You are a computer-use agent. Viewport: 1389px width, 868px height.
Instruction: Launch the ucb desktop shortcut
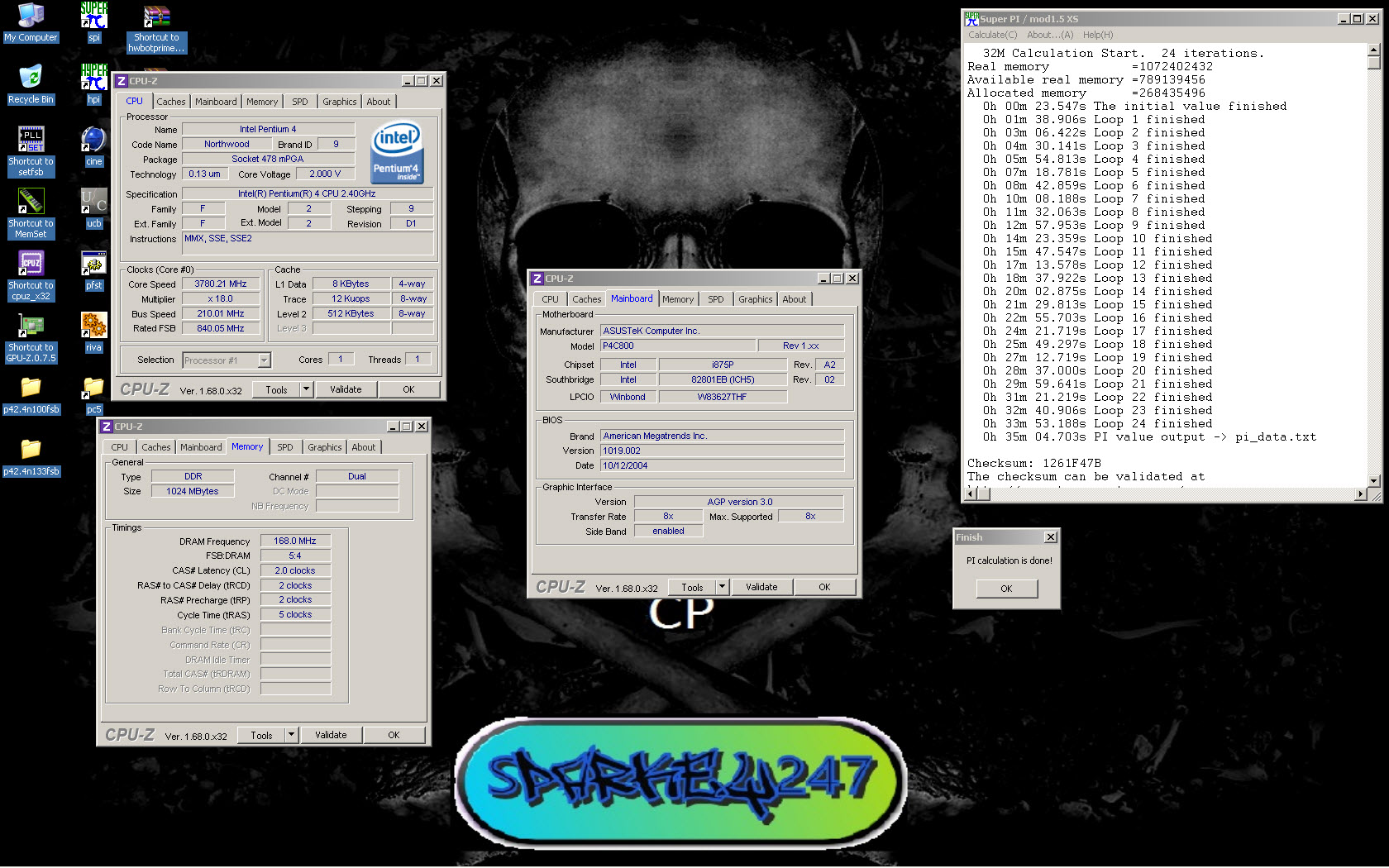93,208
